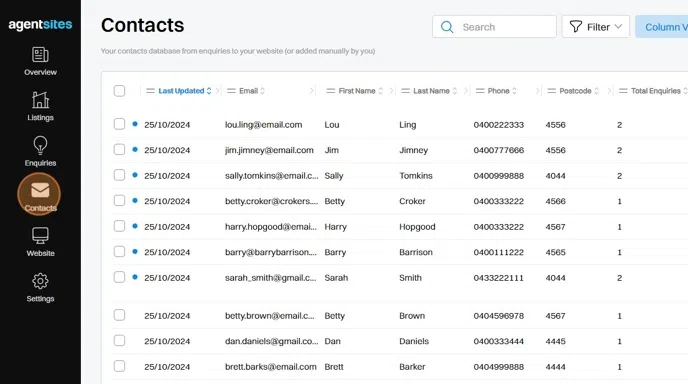688x384 pixels.
Task: Open Enquiries lightbulb icon
Action: pyautogui.click(x=40, y=145)
